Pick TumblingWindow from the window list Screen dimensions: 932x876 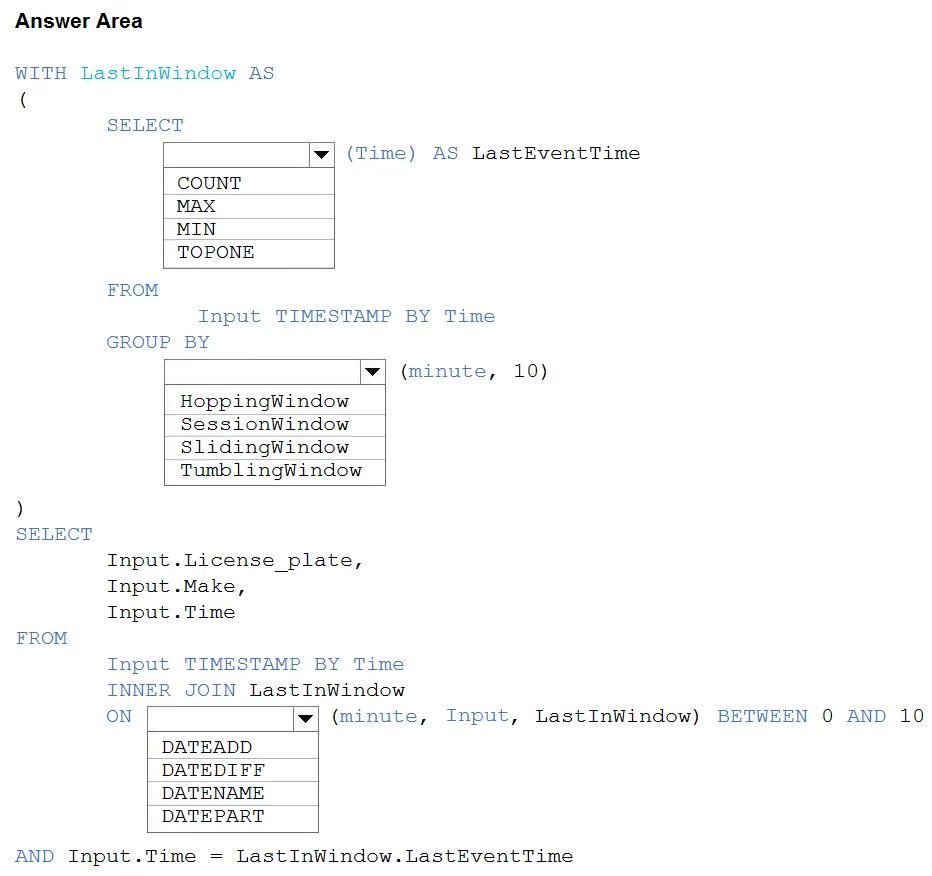tap(275, 471)
